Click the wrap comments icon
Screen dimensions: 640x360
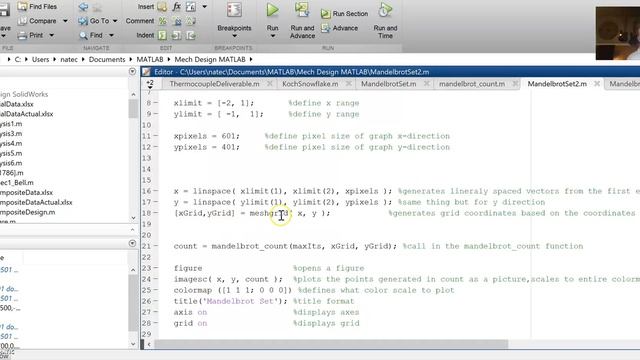(191, 21)
